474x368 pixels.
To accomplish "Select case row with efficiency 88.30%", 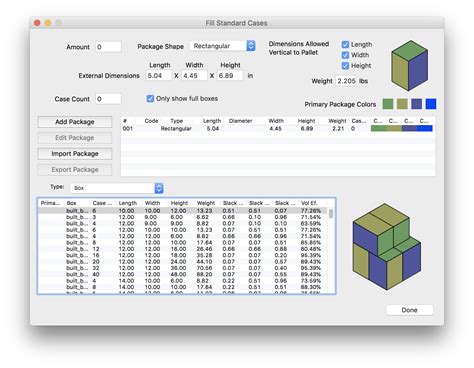I will tap(183, 287).
